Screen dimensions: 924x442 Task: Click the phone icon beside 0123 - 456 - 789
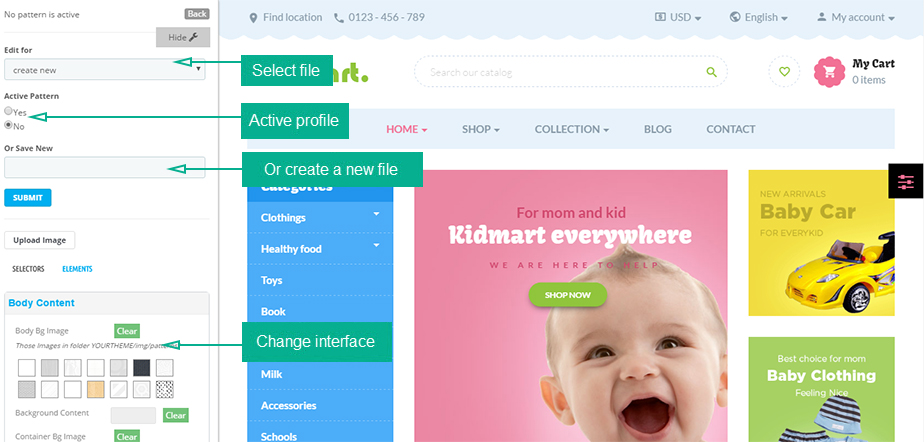point(339,18)
